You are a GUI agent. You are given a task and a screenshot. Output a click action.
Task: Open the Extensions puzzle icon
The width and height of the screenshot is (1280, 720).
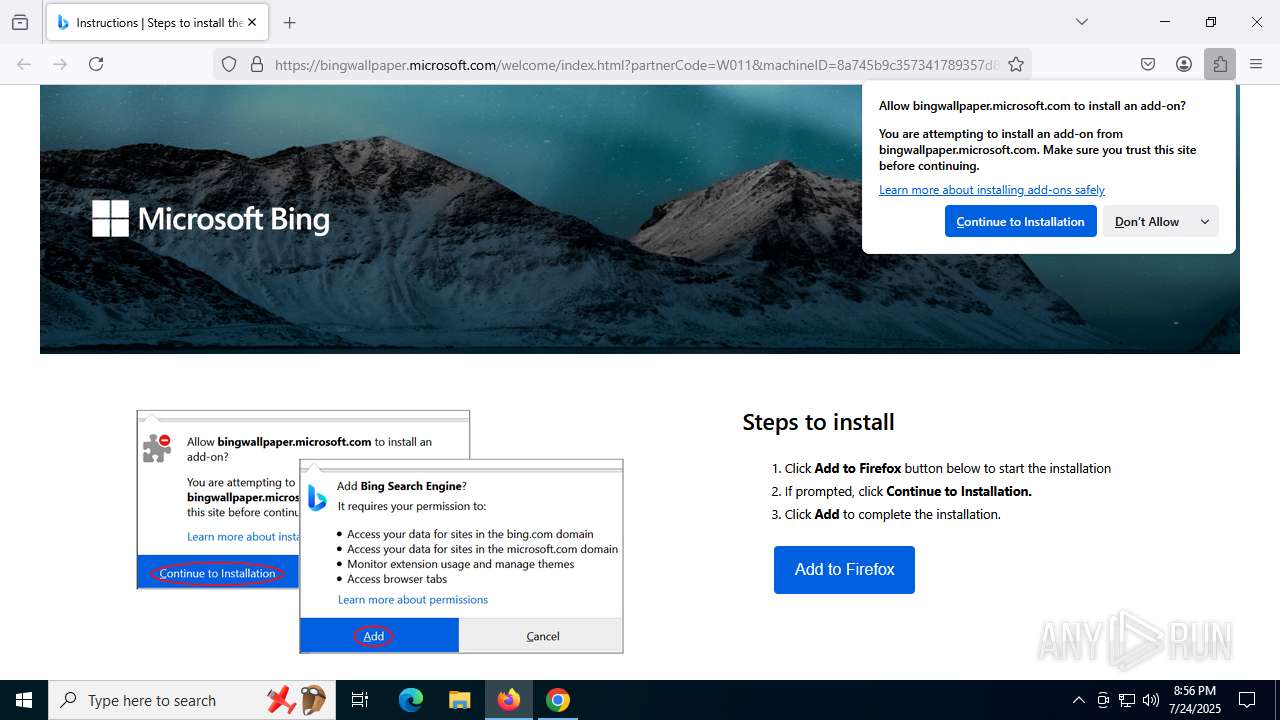pos(1220,64)
